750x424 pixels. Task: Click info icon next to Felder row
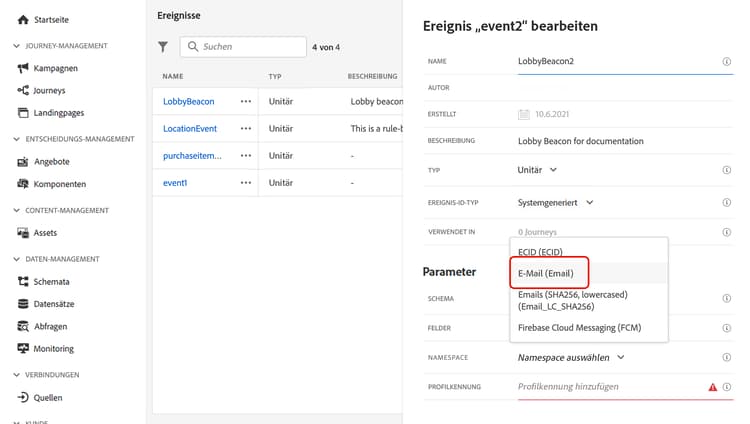[727, 328]
